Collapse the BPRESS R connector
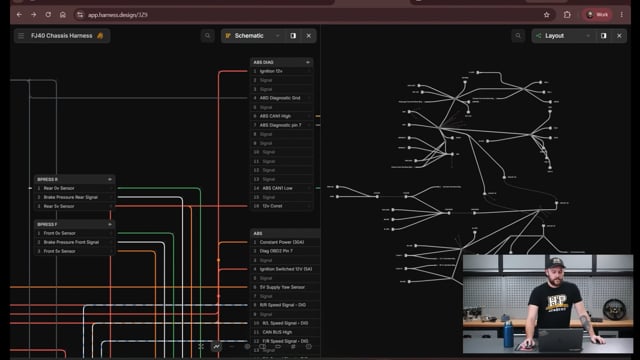 [110, 180]
